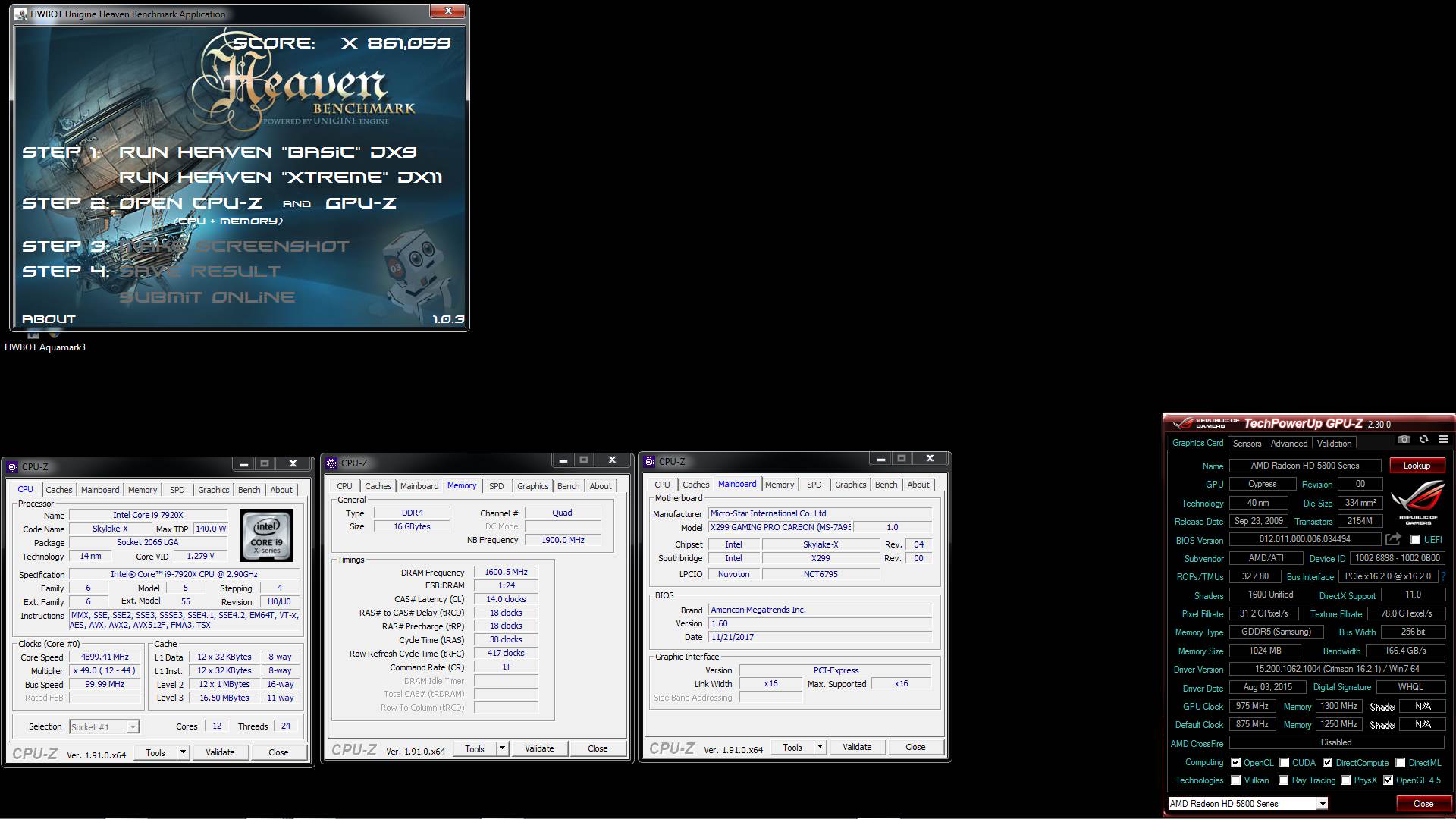Open SPD tab in CPU-Z Memory window
Screen dimensions: 1456x819
[496, 486]
